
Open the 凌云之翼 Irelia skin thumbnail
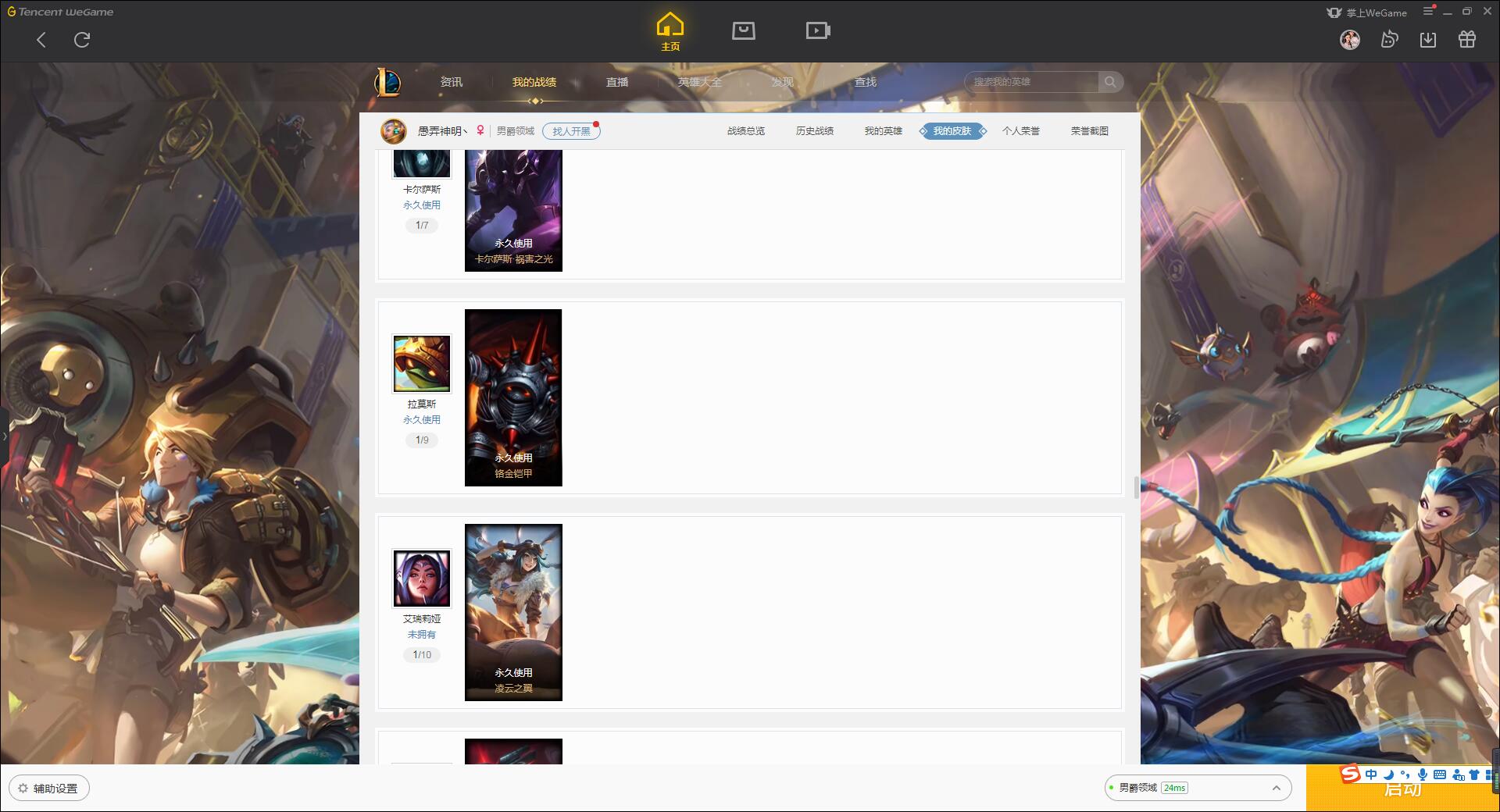pos(513,612)
